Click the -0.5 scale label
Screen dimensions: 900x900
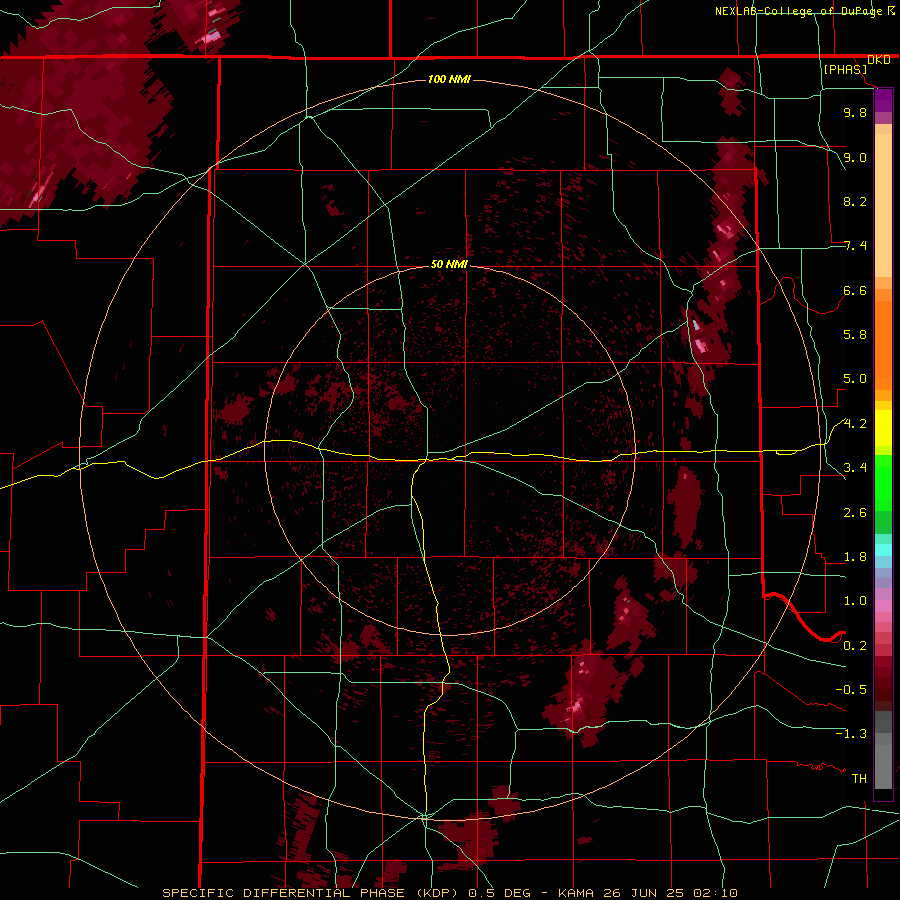click(851, 690)
